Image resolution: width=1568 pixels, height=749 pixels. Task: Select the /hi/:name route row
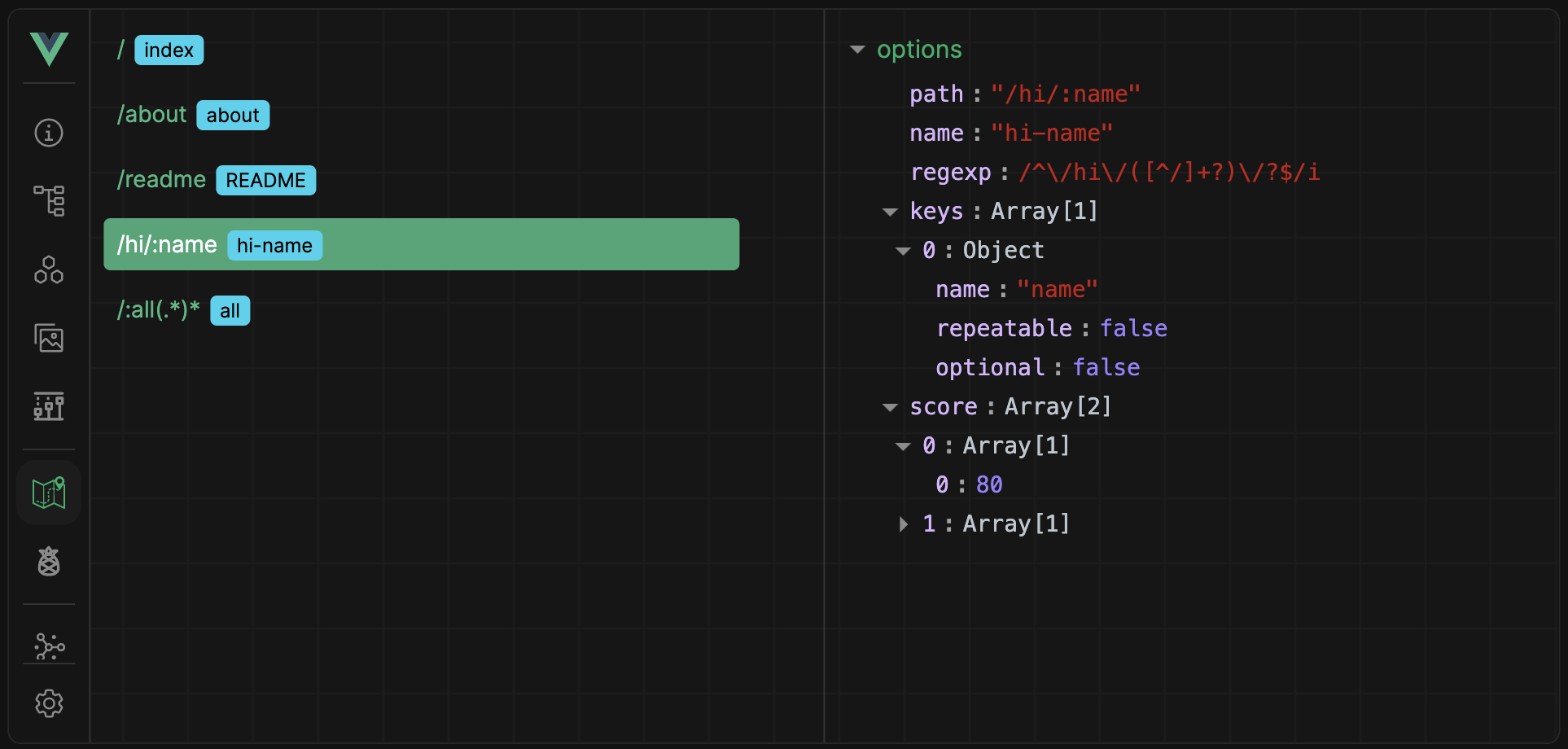(421, 244)
